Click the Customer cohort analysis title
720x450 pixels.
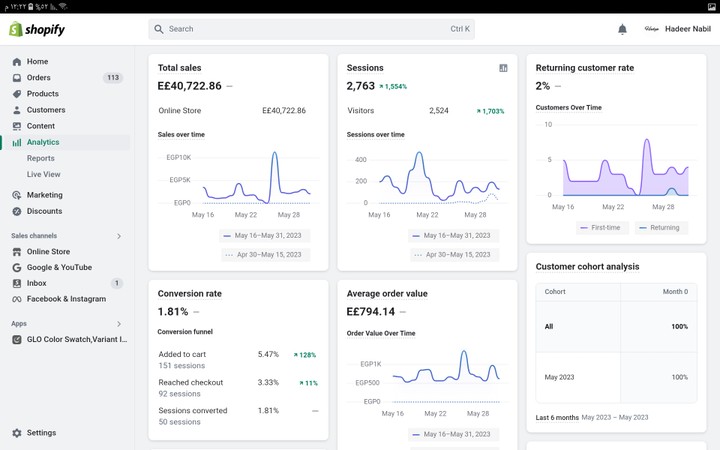[587, 266]
